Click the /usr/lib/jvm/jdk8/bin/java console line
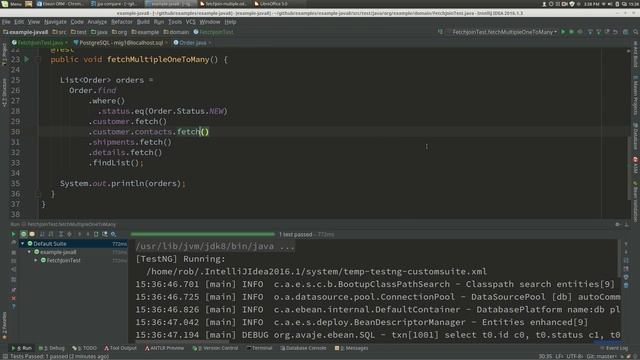The image size is (640, 360). (215, 246)
